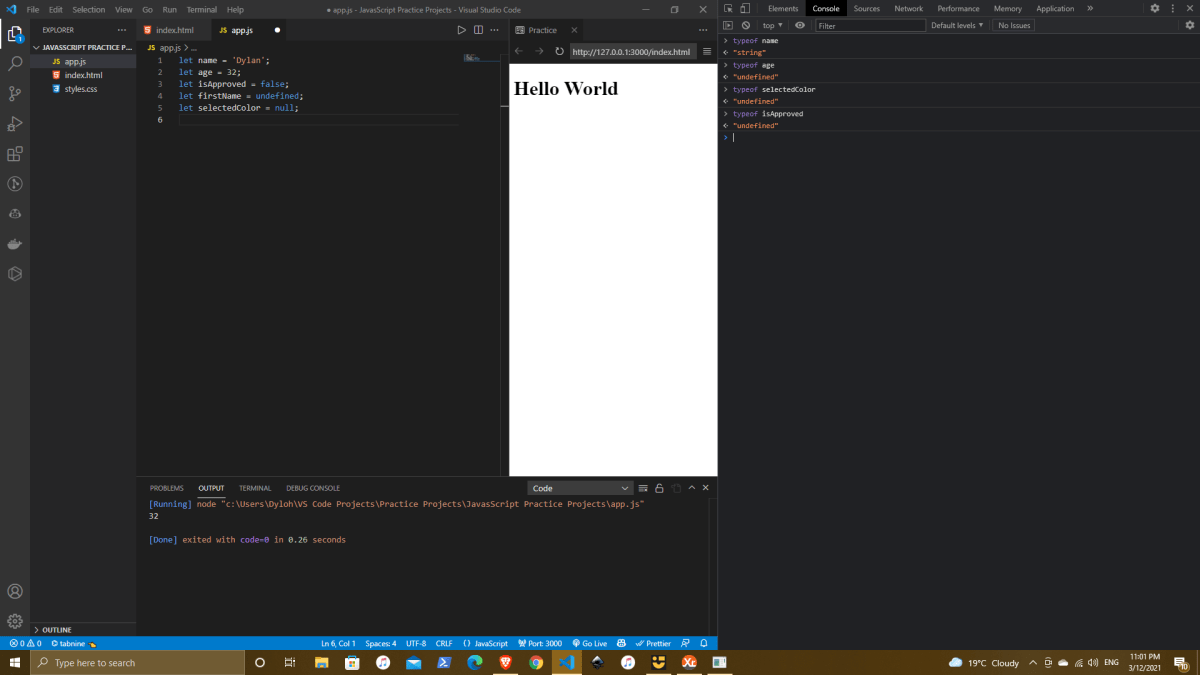Screen dimensions: 1200x675
Task: Show more DevTools tabs chevron
Action: pyautogui.click(x=1090, y=8)
